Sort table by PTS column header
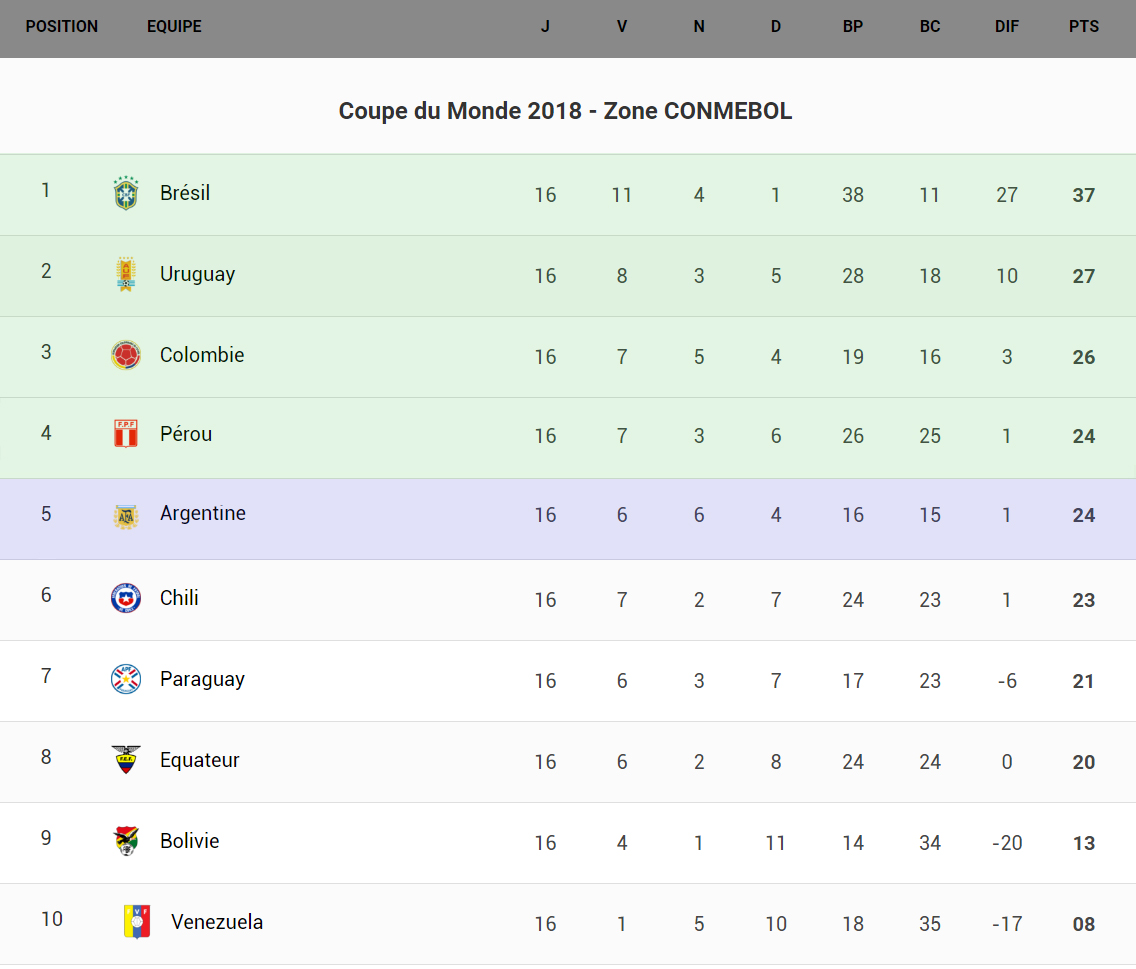The height and width of the screenshot is (969, 1136). 1084,27
